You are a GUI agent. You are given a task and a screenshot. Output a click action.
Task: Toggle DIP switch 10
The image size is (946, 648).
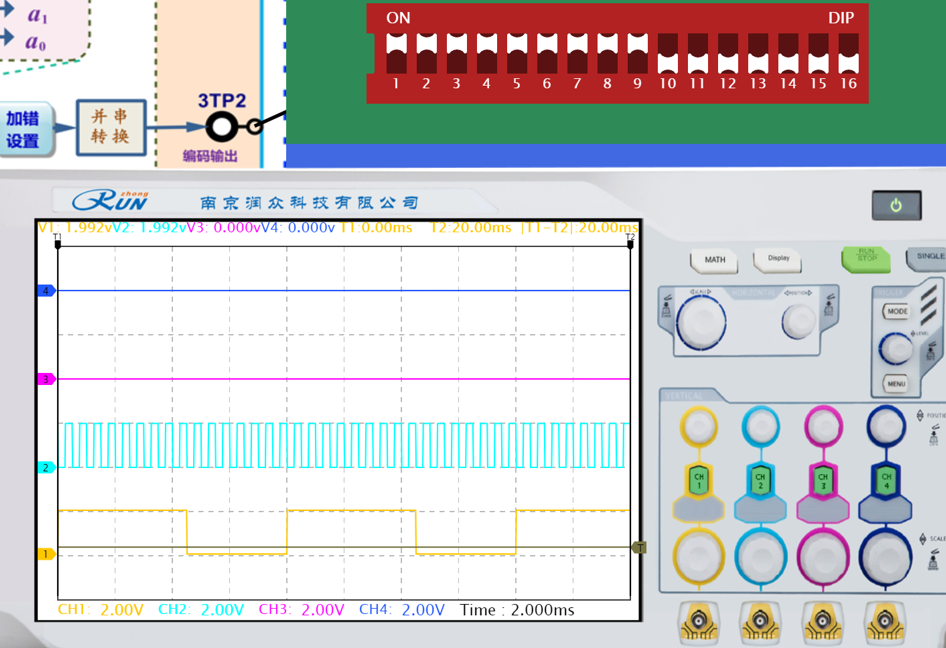(667, 53)
